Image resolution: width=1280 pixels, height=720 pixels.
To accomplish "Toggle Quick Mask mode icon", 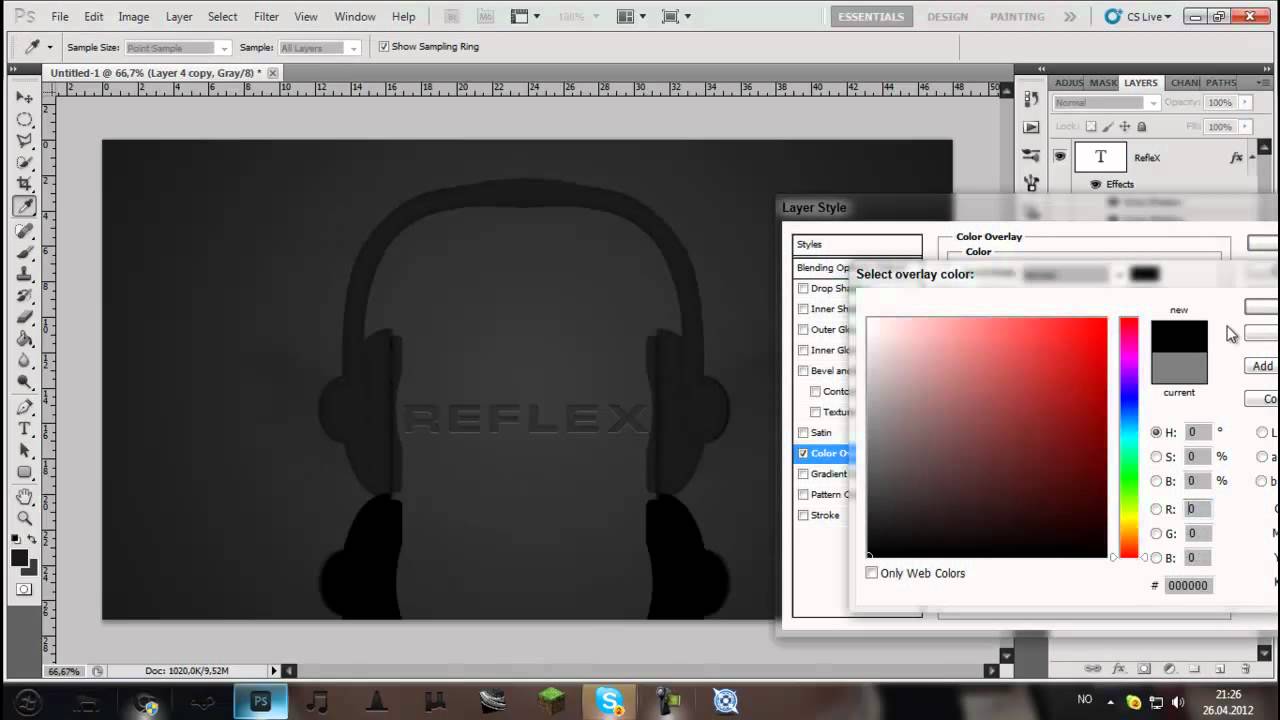I will tap(23, 590).
